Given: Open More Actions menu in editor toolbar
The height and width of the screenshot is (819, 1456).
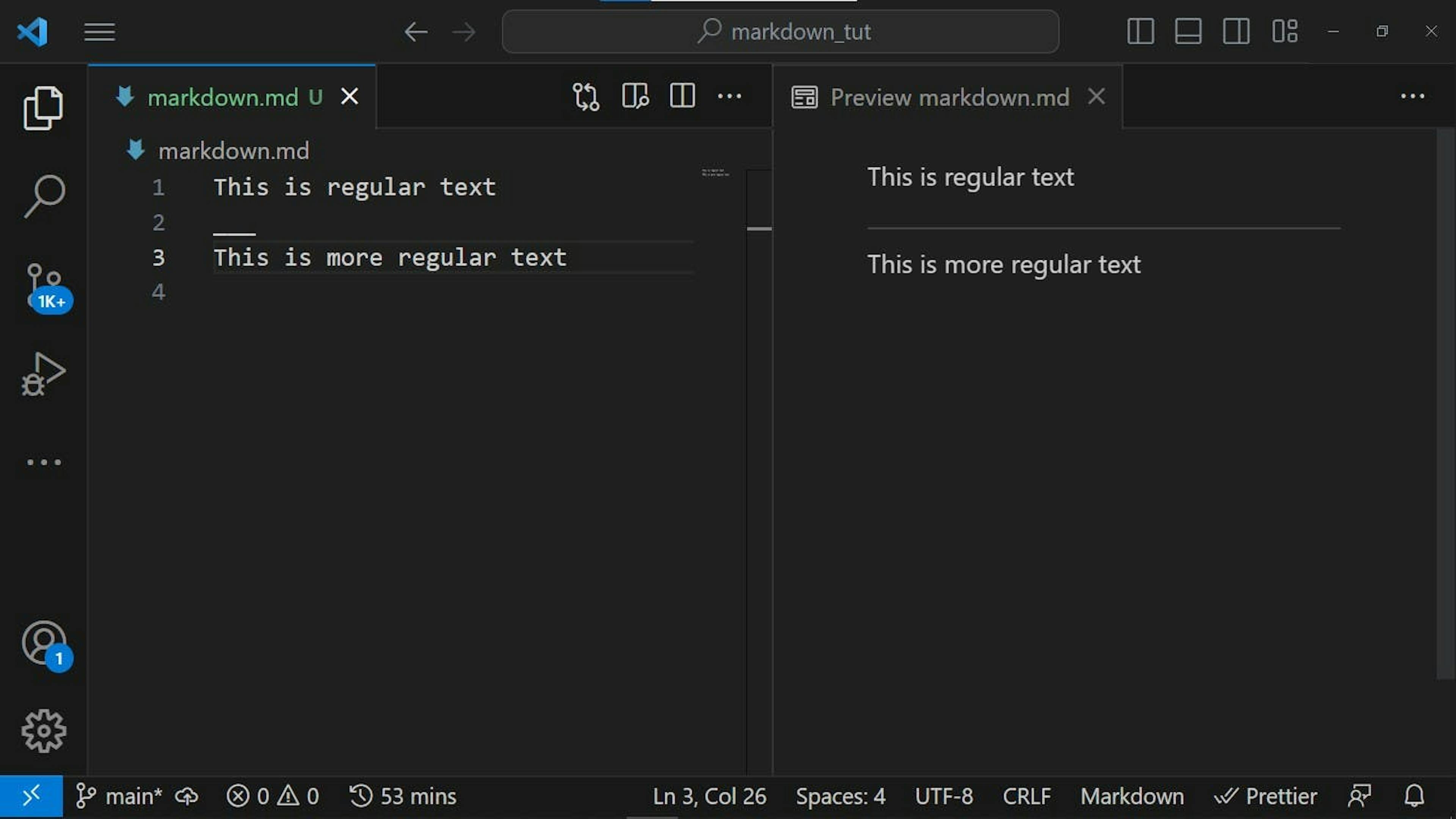Looking at the screenshot, I should point(729,97).
